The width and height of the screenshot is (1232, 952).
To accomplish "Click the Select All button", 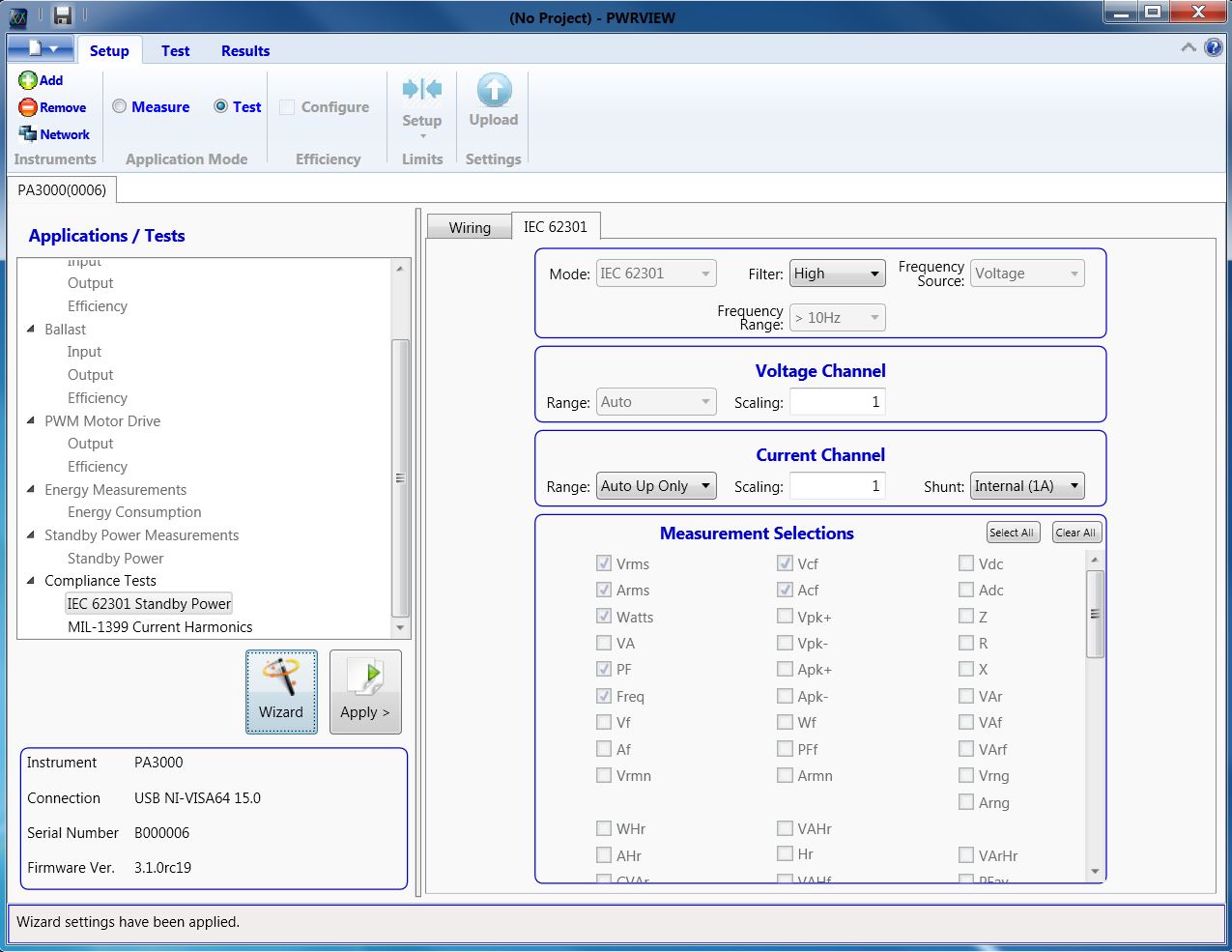I will click(1013, 533).
